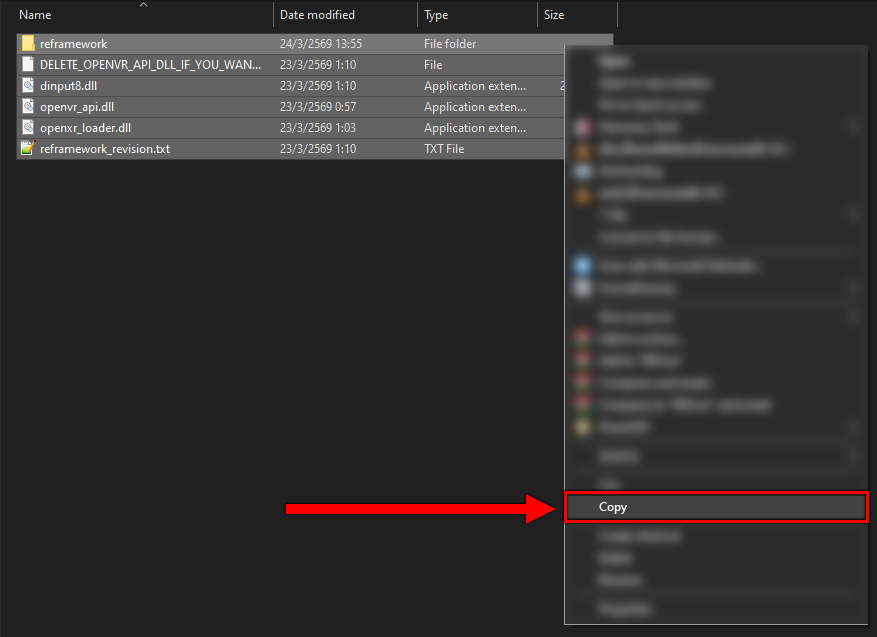Click the Type column header
Image resolution: width=877 pixels, height=637 pixels.
[436, 15]
